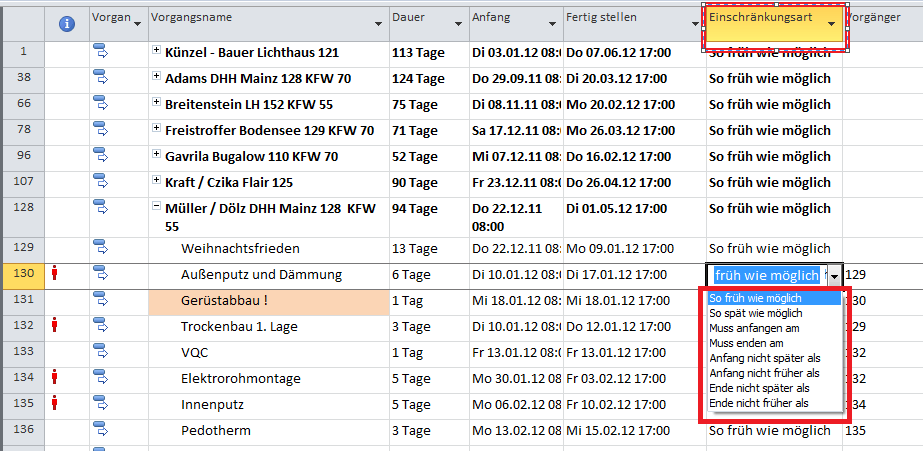Viewport: 923px width, 451px height.
Task: Click red person icon in row 132
Action: click(x=55, y=325)
